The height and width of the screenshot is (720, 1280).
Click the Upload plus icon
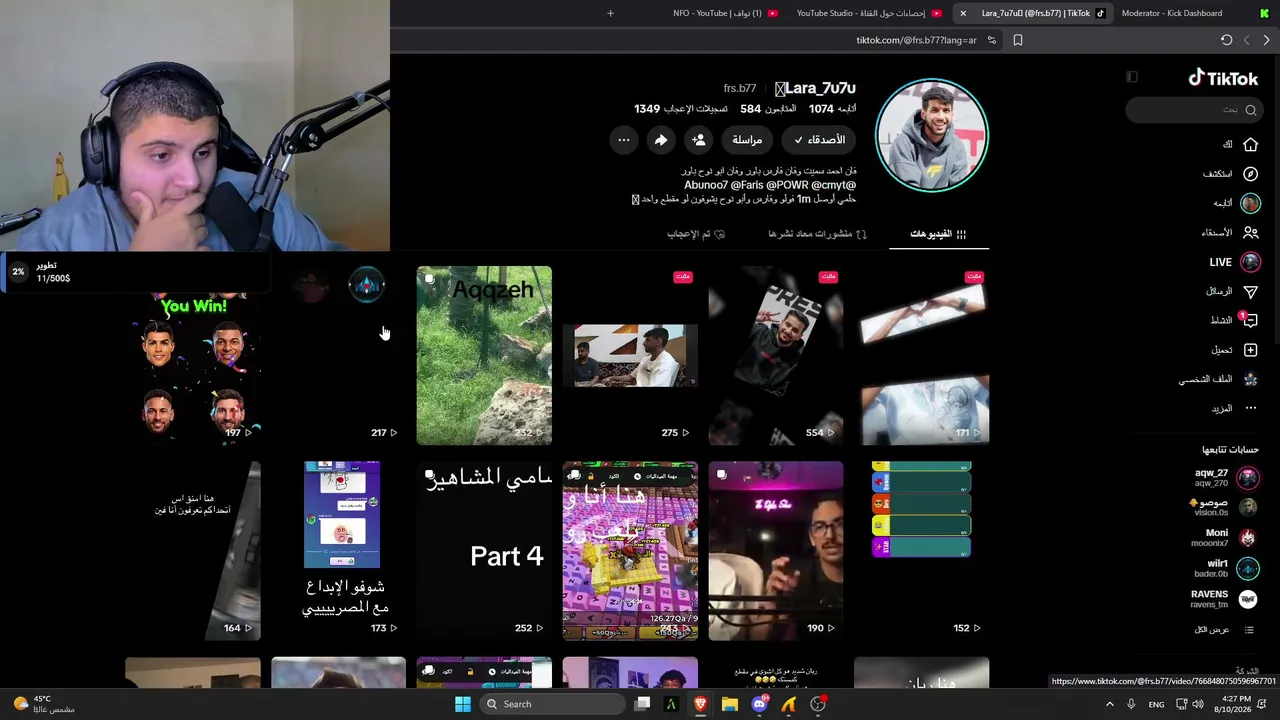tap(1250, 350)
